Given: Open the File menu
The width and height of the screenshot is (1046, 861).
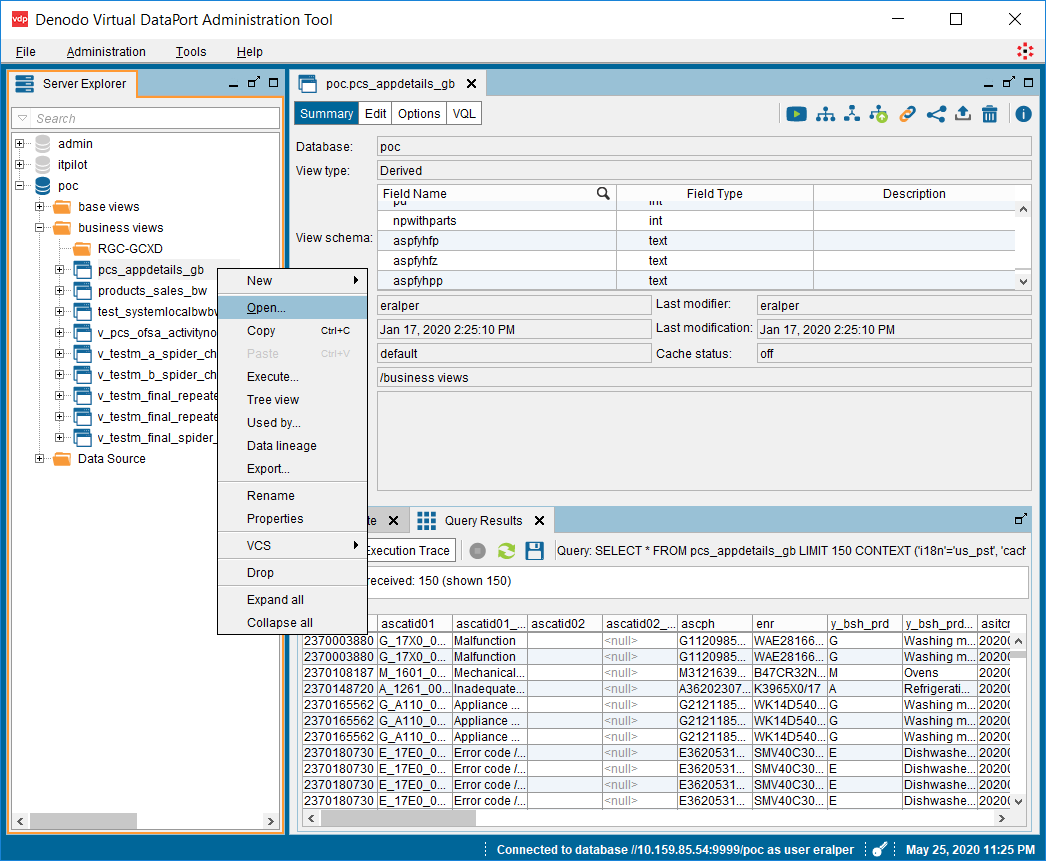Looking at the screenshot, I should 25,51.
